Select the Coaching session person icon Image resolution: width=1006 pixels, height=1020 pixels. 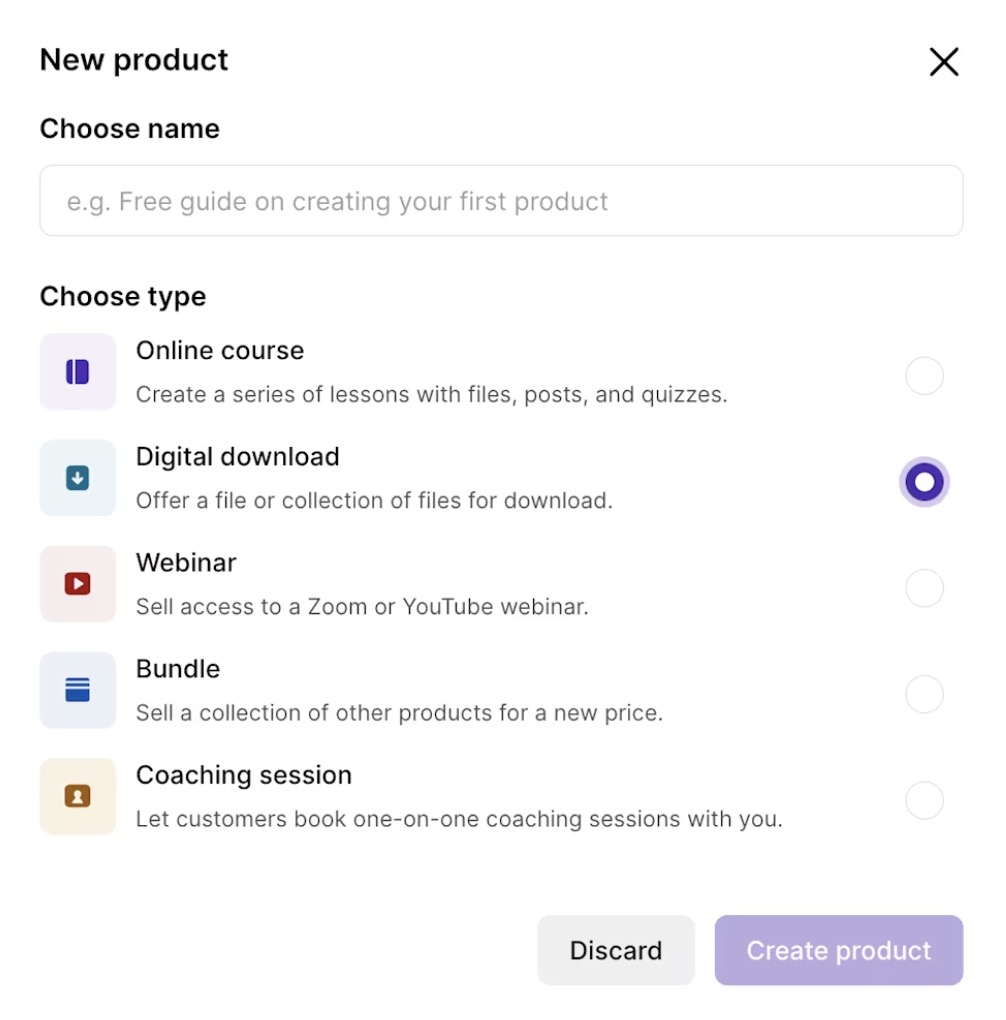coord(77,796)
